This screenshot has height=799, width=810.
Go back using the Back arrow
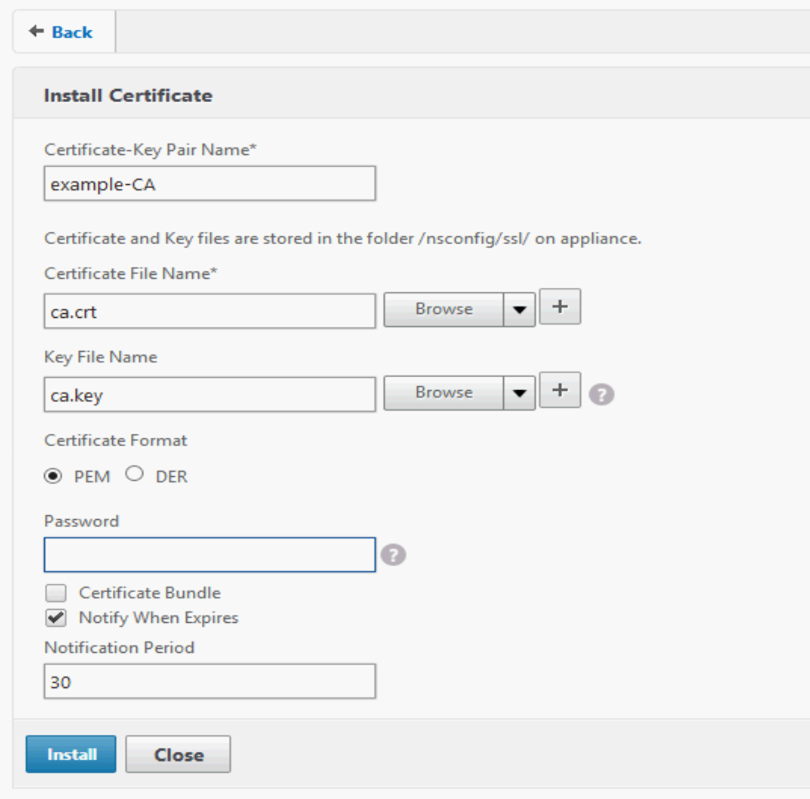(x=61, y=32)
